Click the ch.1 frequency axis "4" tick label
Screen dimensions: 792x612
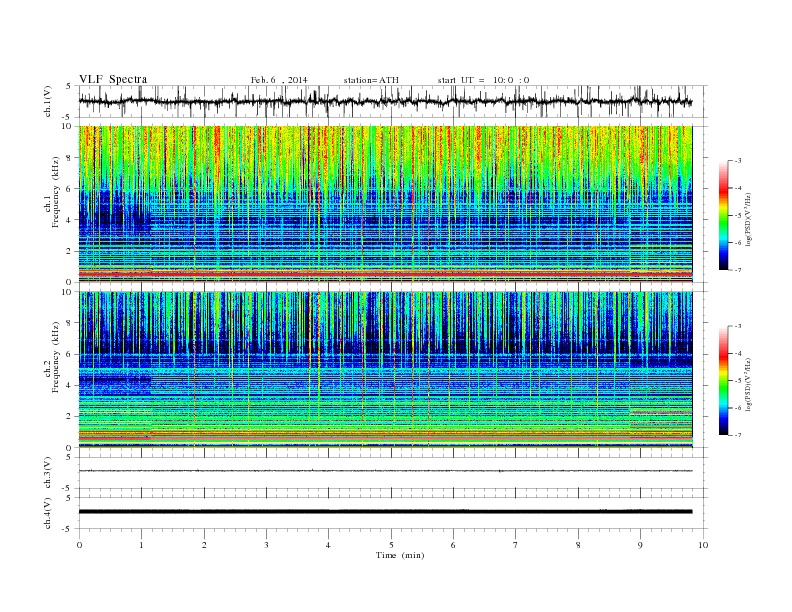[x=69, y=220]
